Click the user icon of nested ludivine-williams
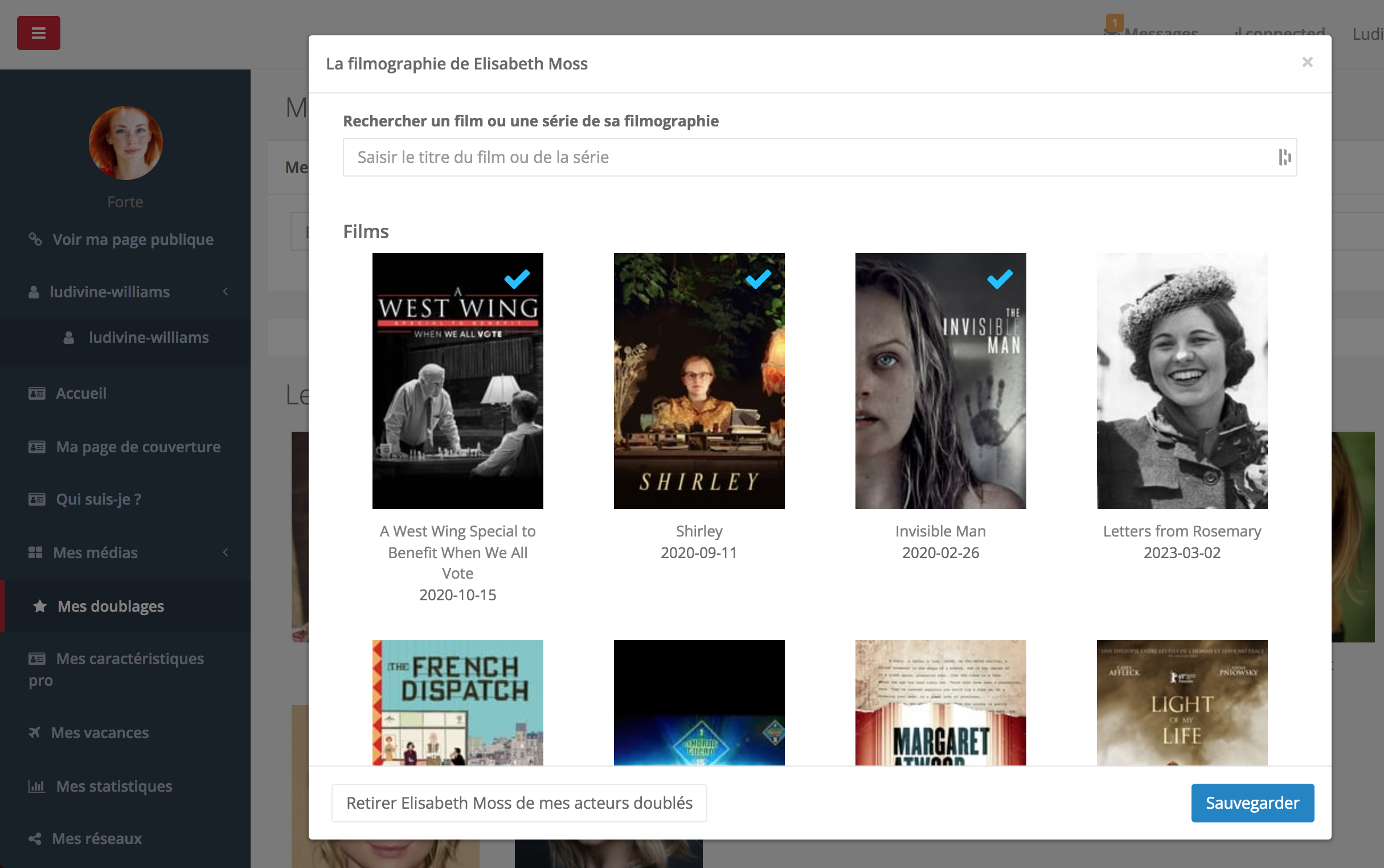This screenshot has height=868, width=1384. (x=69, y=338)
